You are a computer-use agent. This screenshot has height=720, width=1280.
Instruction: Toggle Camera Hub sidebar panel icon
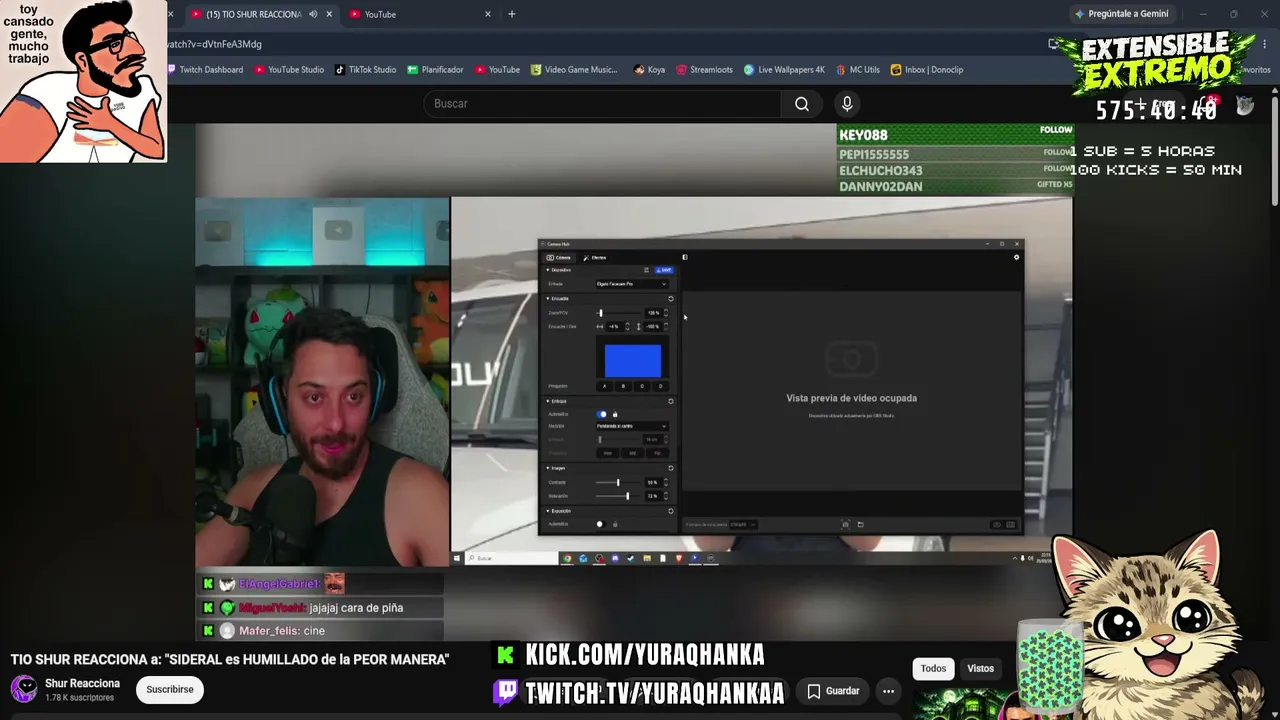tap(685, 257)
